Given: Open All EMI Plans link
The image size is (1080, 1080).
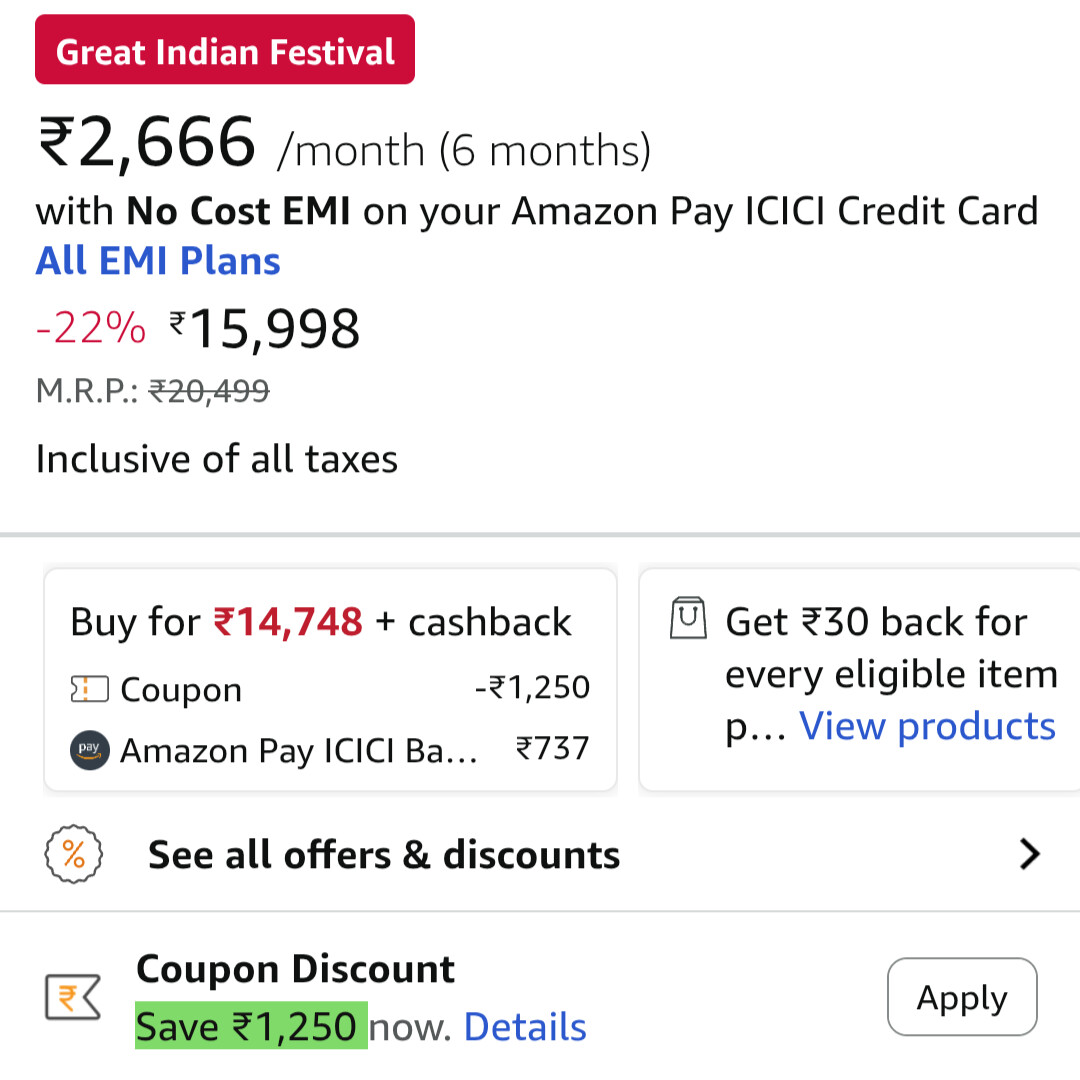Looking at the screenshot, I should (x=158, y=261).
